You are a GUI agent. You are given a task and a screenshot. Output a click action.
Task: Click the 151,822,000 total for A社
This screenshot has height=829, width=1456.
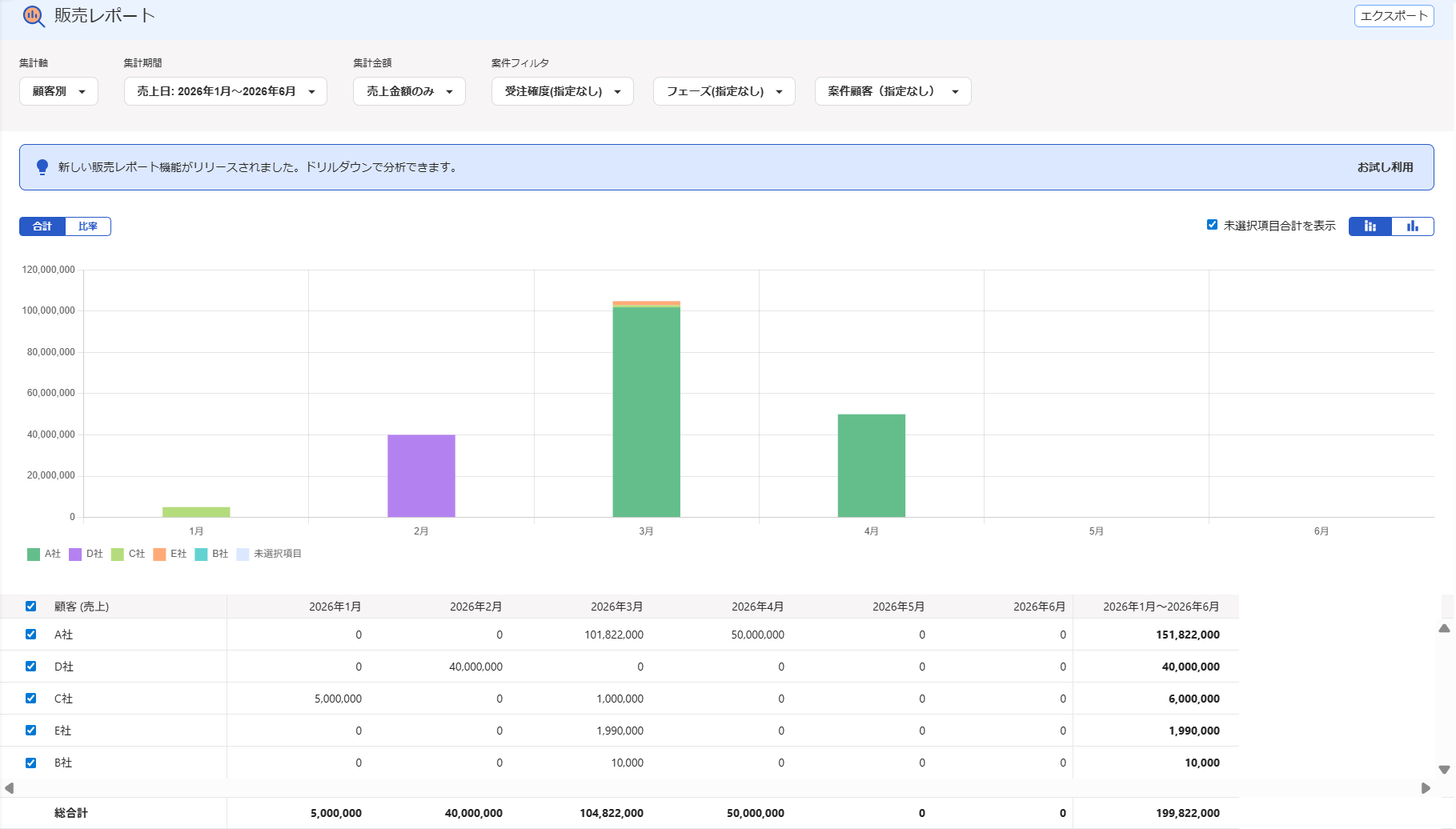click(1188, 635)
